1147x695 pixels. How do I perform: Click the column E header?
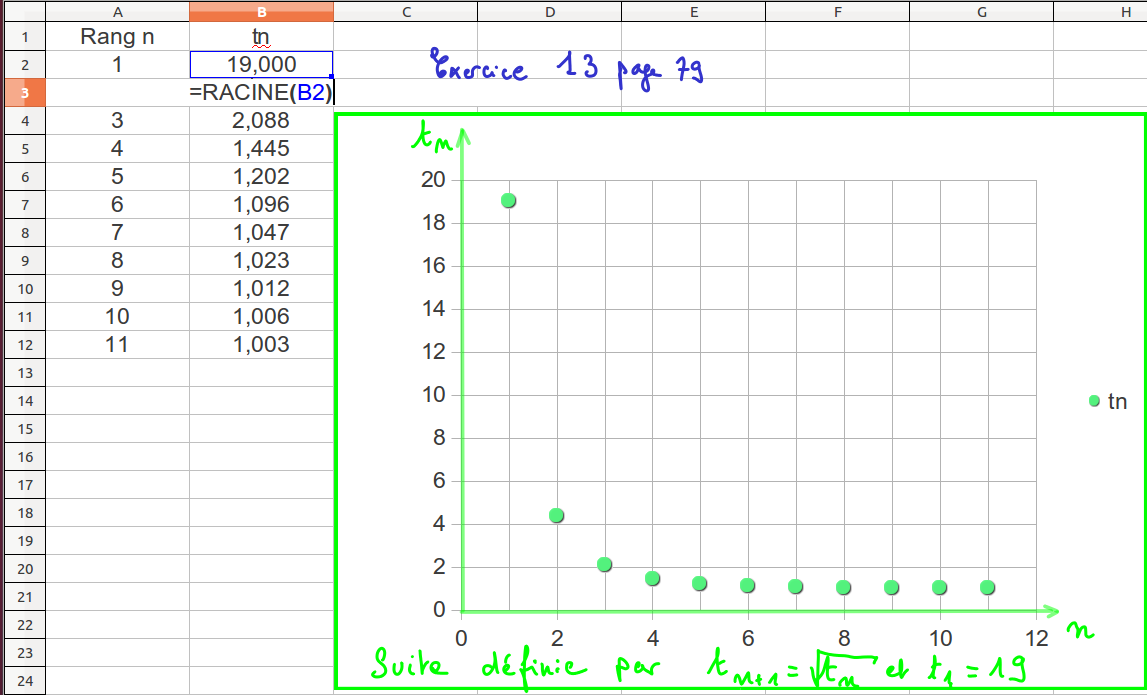[693, 11]
